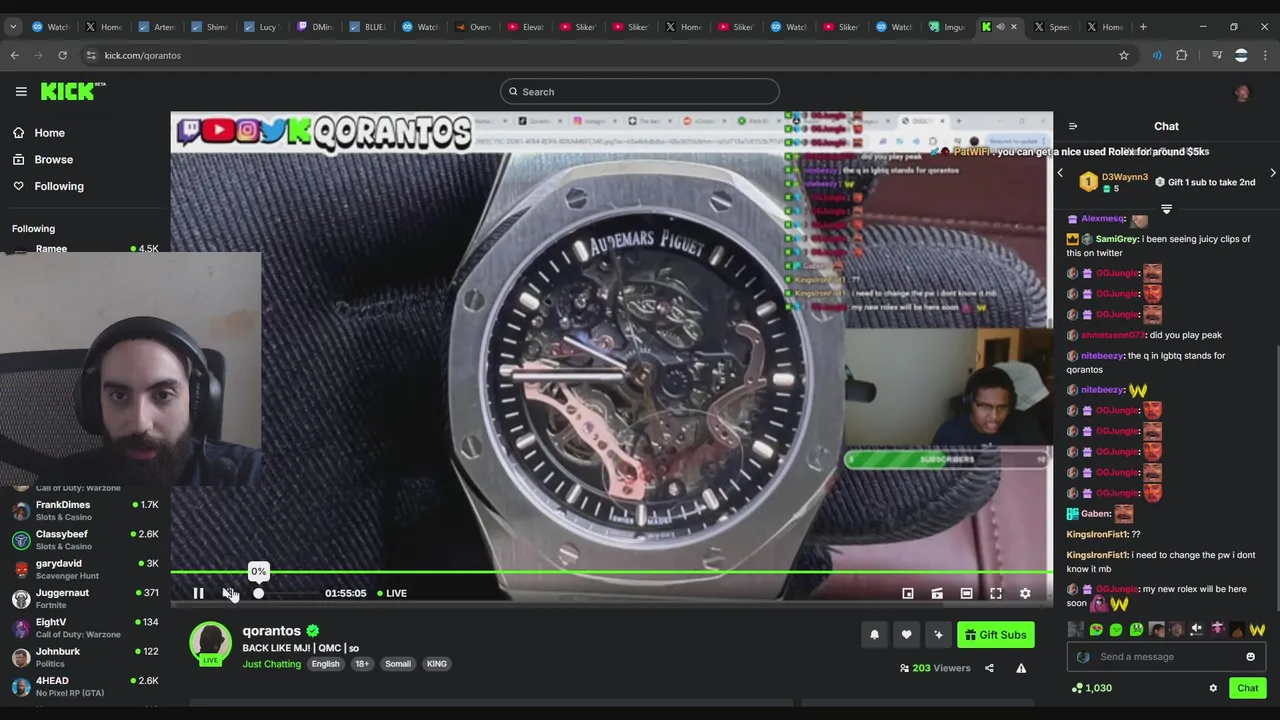Unmute the stream with the speaker icon
The height and width of the screenshot is (720, 1280).
(x=228, y=593)
